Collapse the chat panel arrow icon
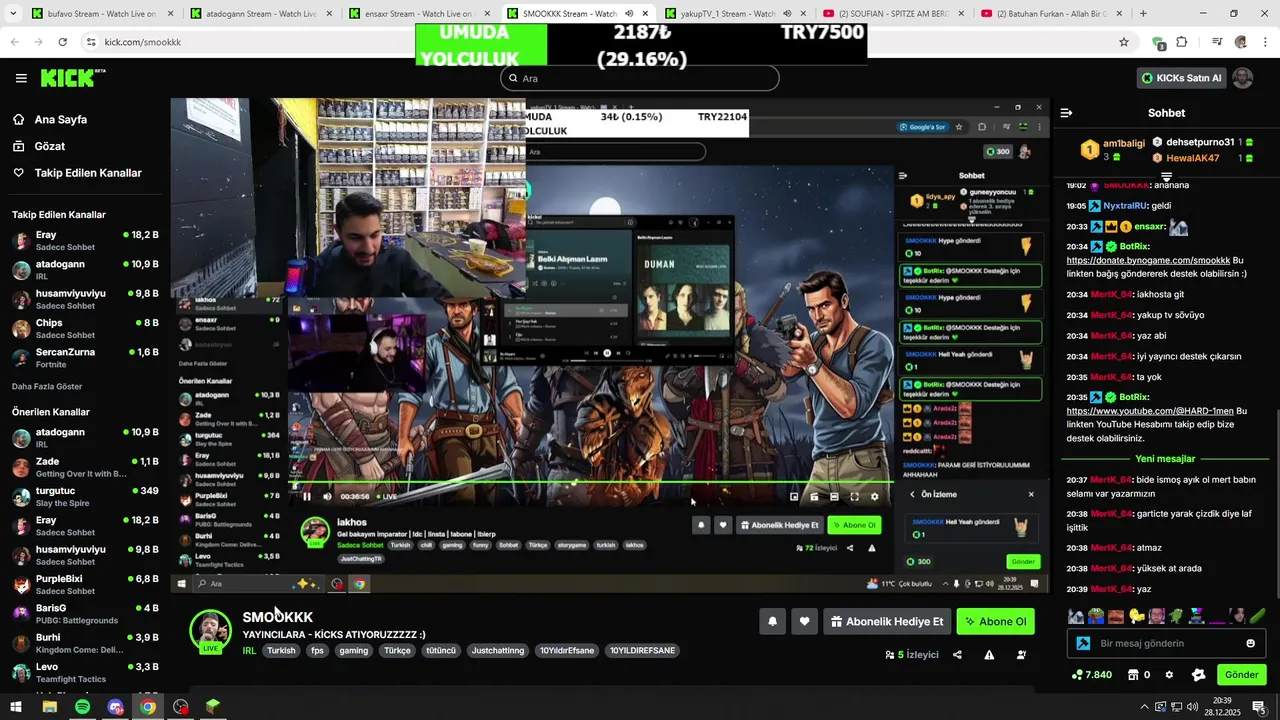The image size is (1280, 720). [x=1066, y=113]
